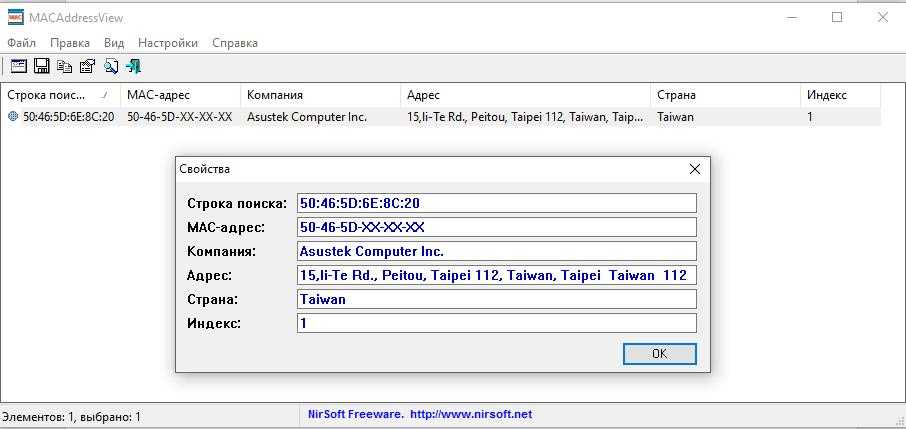Viewport: 906px width, 429px height.
Task: Click the MACAddressView title bar app icon
Action: pyautogui.click(x=15, y=16)
